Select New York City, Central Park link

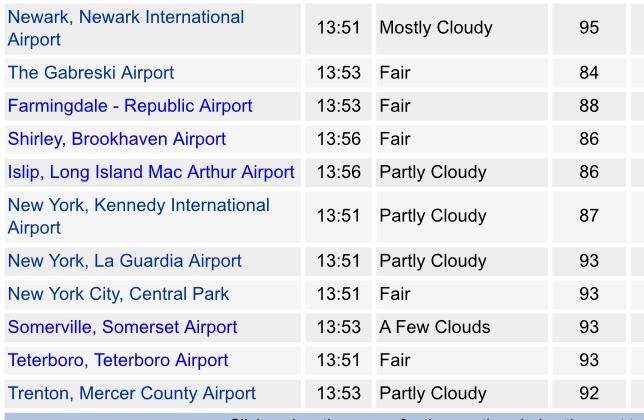118,294
